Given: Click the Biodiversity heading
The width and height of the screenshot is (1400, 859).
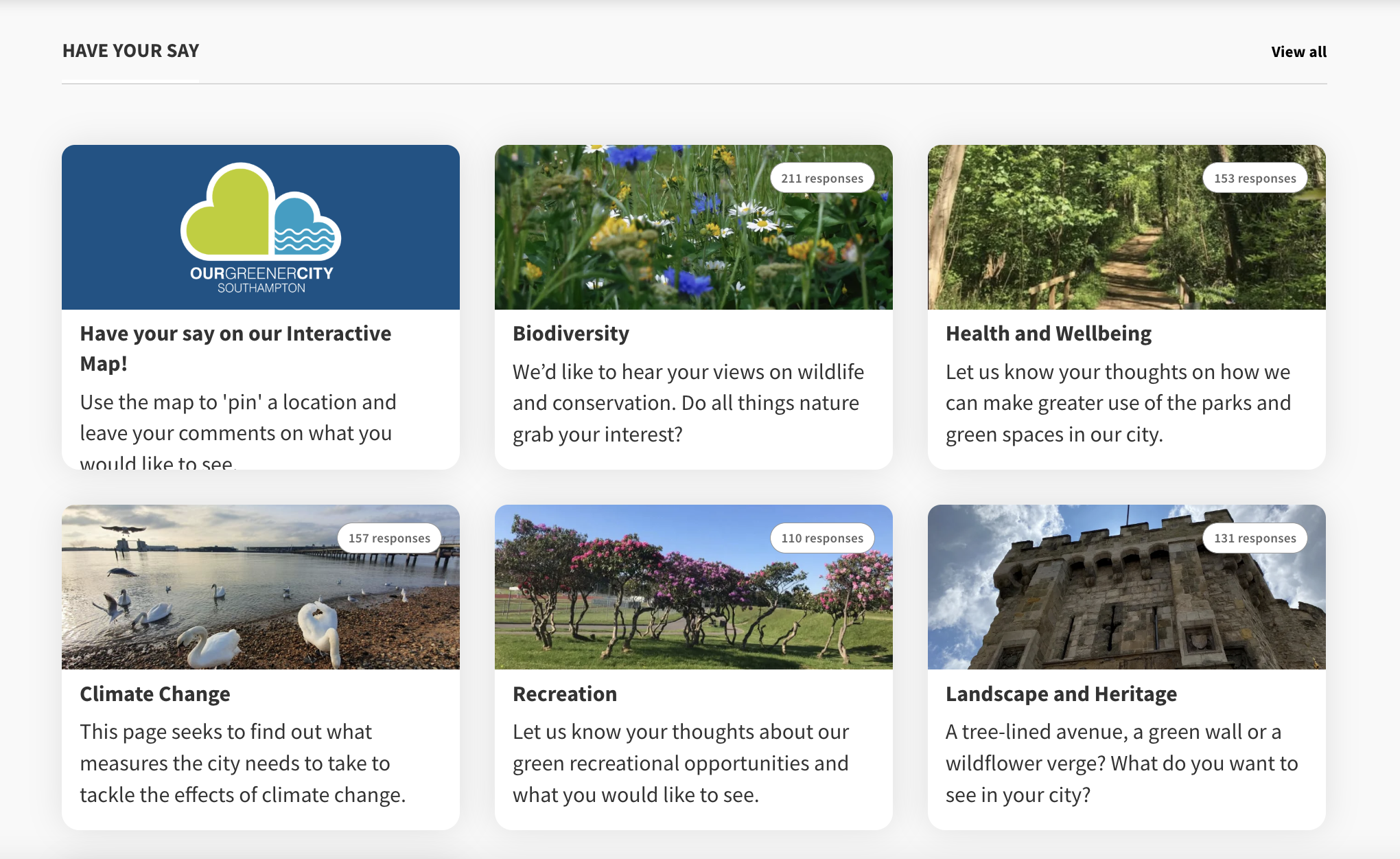Looking at the screenshot, I should tap(571, 333).
